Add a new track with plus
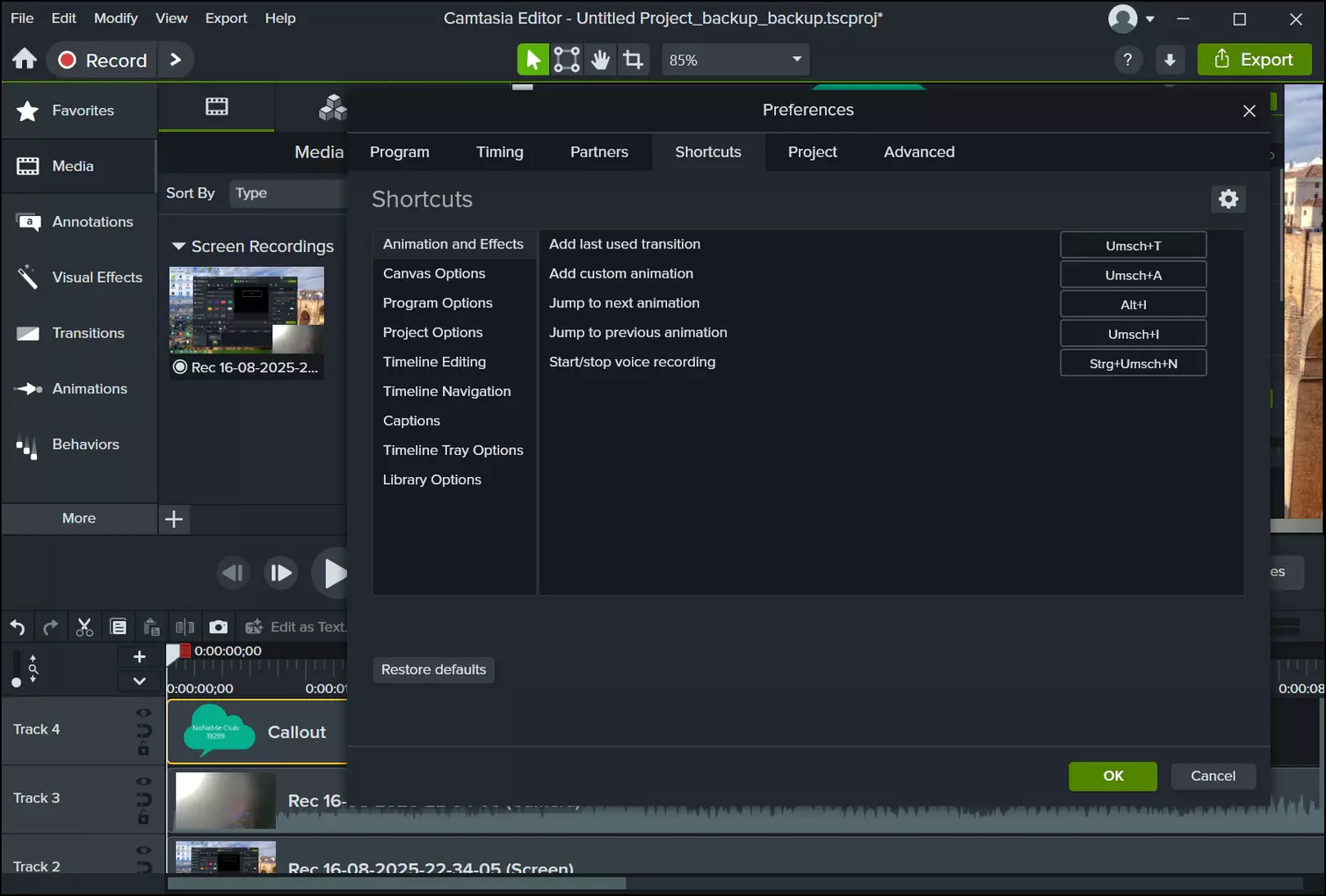Viewport: 1326px width, 896px height. [139, 657]
